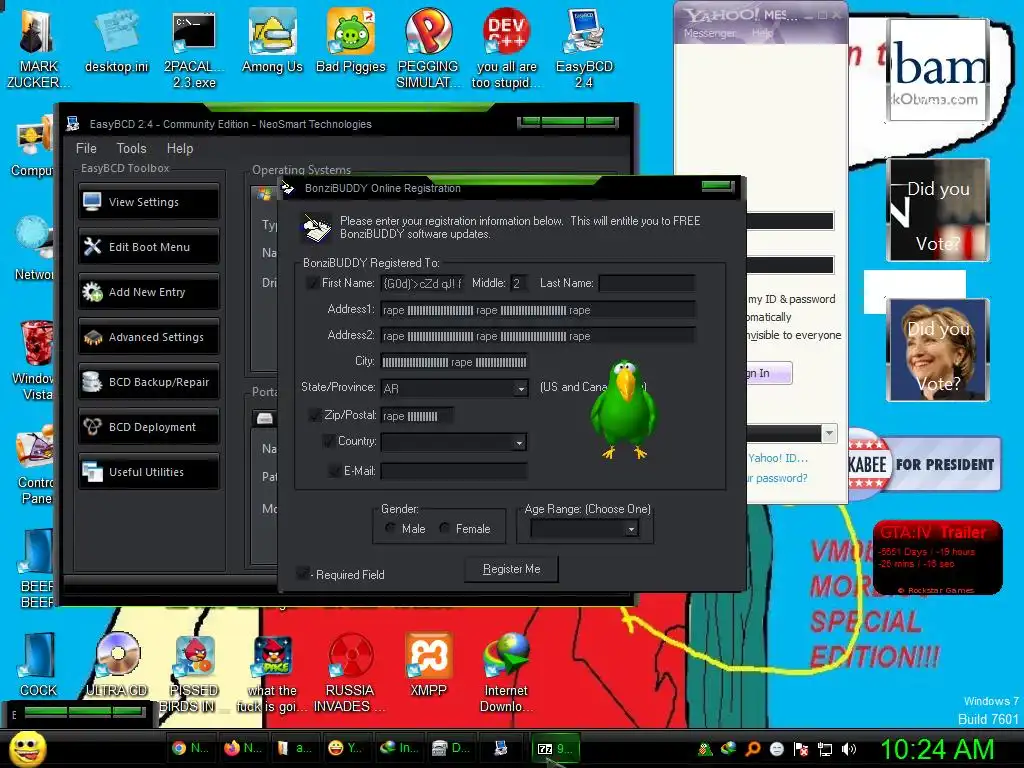The height and width of the screenshot is (768, 1024).
Task: Switch to the Firefox taskbar button
Action: (x=242, y=748)
